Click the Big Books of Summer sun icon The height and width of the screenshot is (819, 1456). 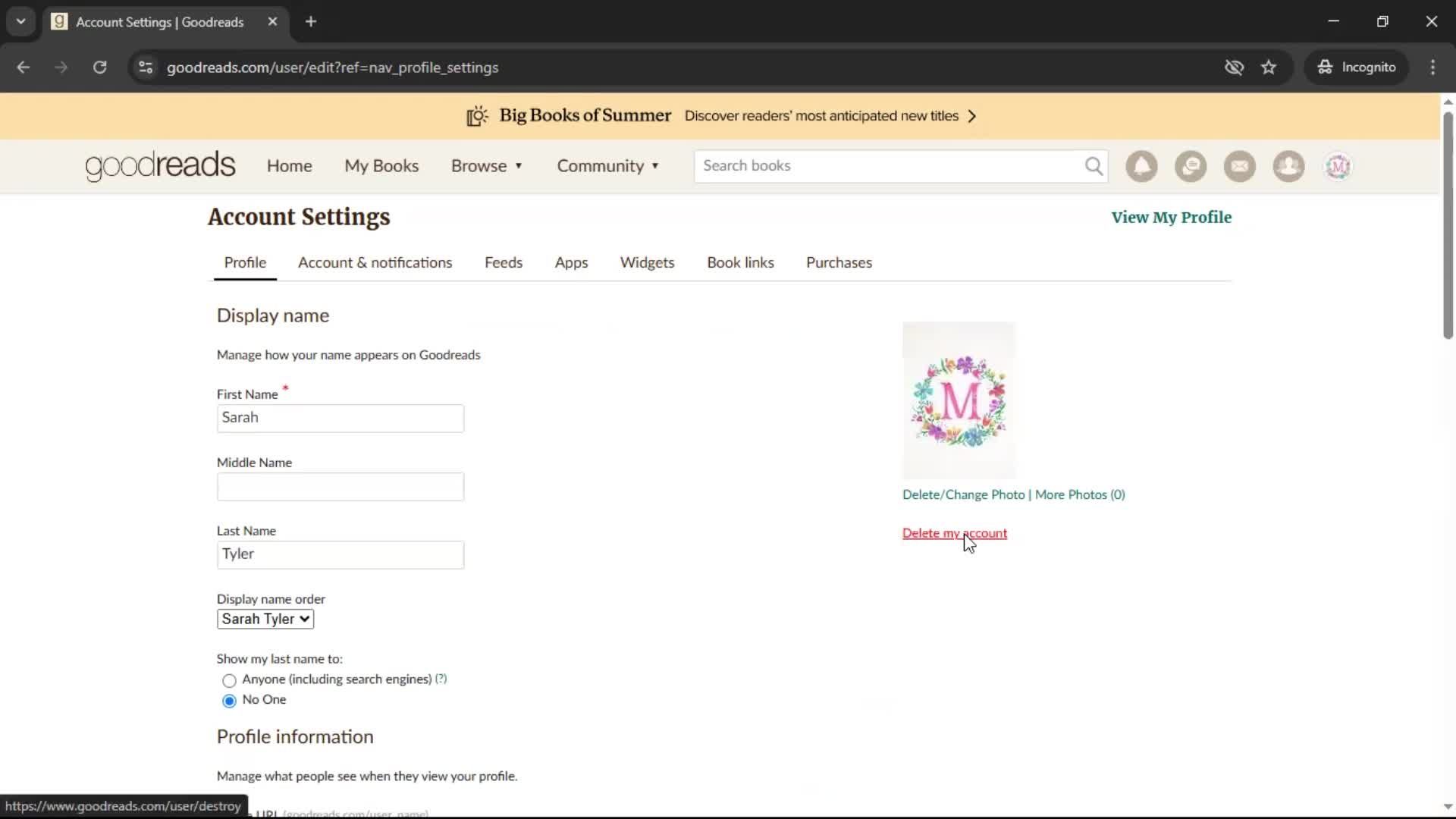pyautogui.click(x=477, y=116)
